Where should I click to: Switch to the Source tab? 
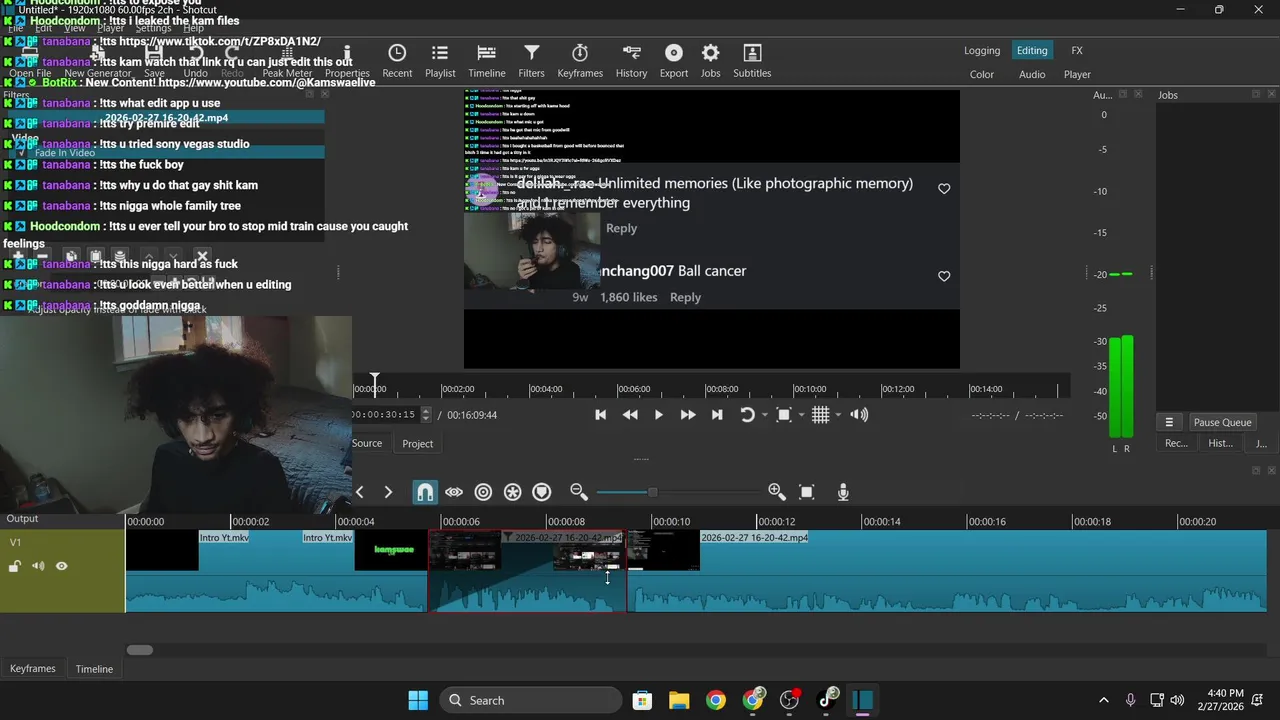click(x=367, y=443)
